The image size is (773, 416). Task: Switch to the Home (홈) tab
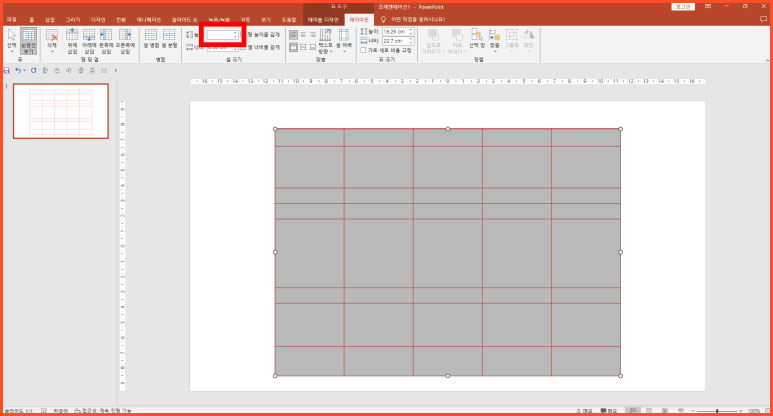click(32, 20)
